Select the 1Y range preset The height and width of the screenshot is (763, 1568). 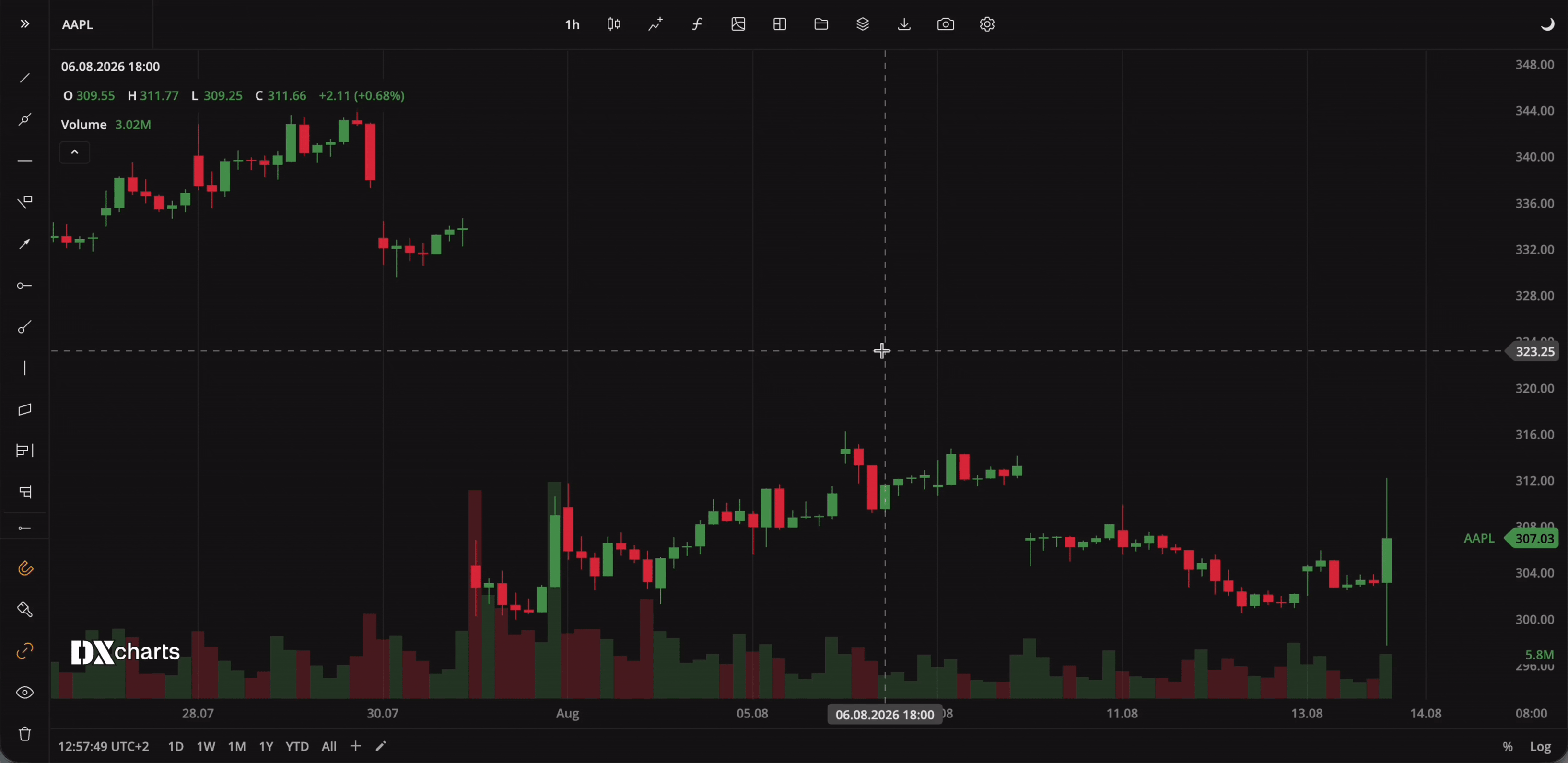click(266, 747)
